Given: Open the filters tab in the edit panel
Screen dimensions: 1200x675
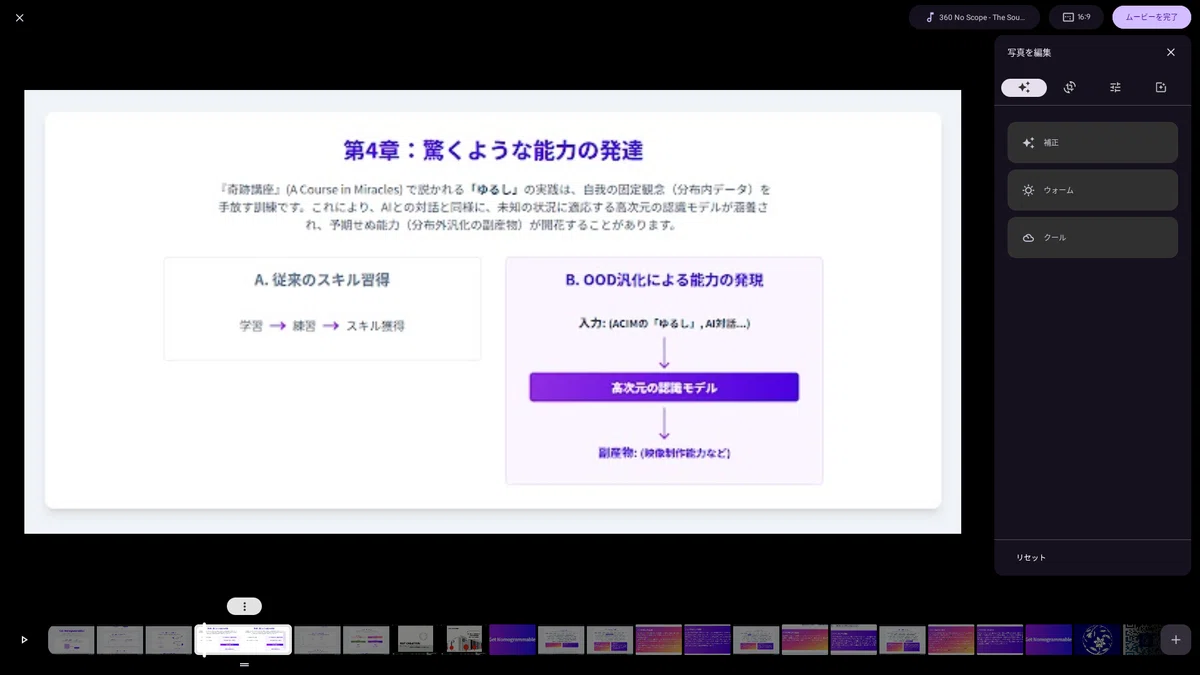Looking at the screenshot, I should pos(1161,88).
